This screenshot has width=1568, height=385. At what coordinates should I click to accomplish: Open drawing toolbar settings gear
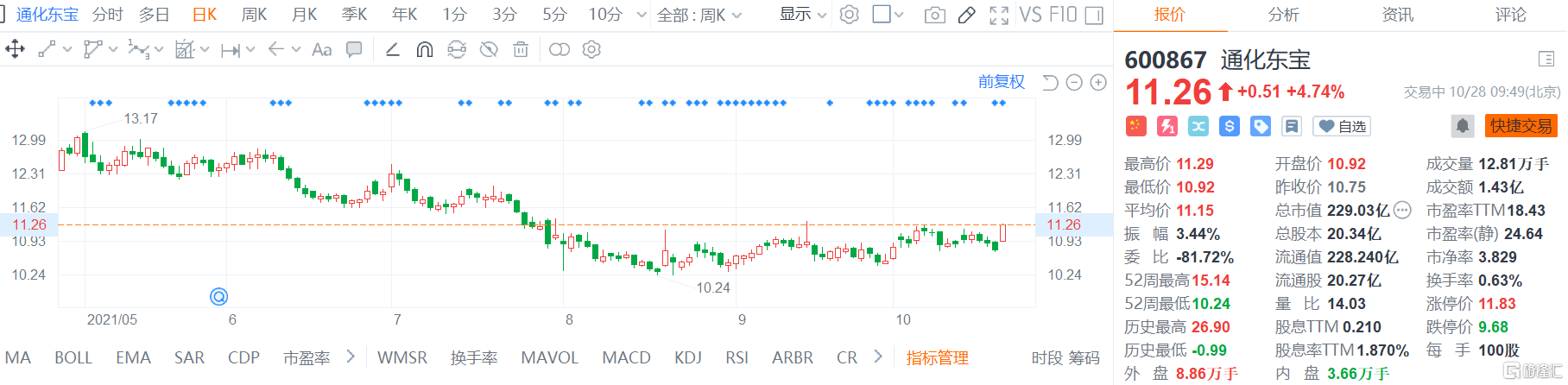591,49
